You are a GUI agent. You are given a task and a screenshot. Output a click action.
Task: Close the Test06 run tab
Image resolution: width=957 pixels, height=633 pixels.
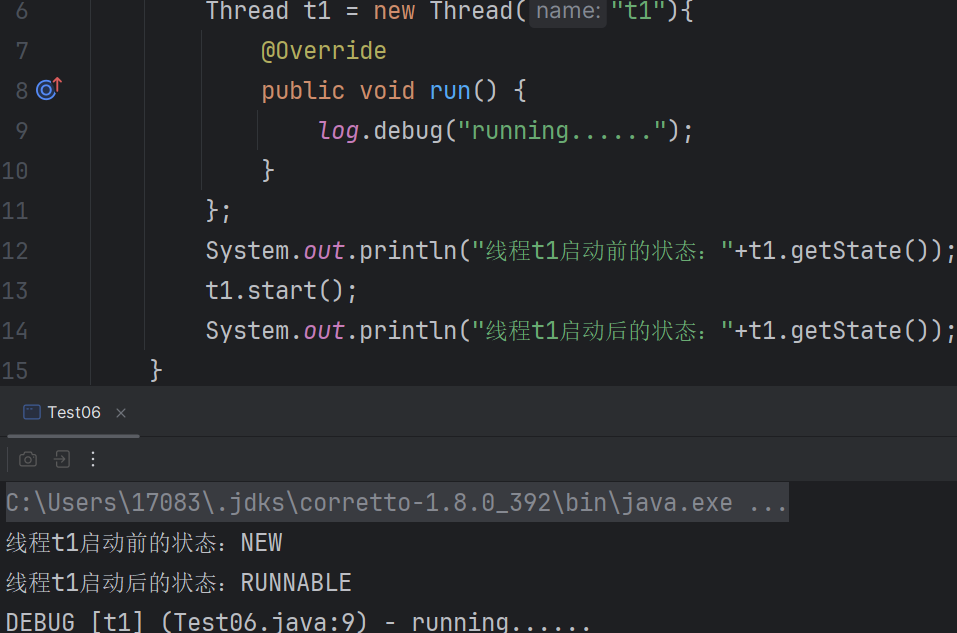121,413
